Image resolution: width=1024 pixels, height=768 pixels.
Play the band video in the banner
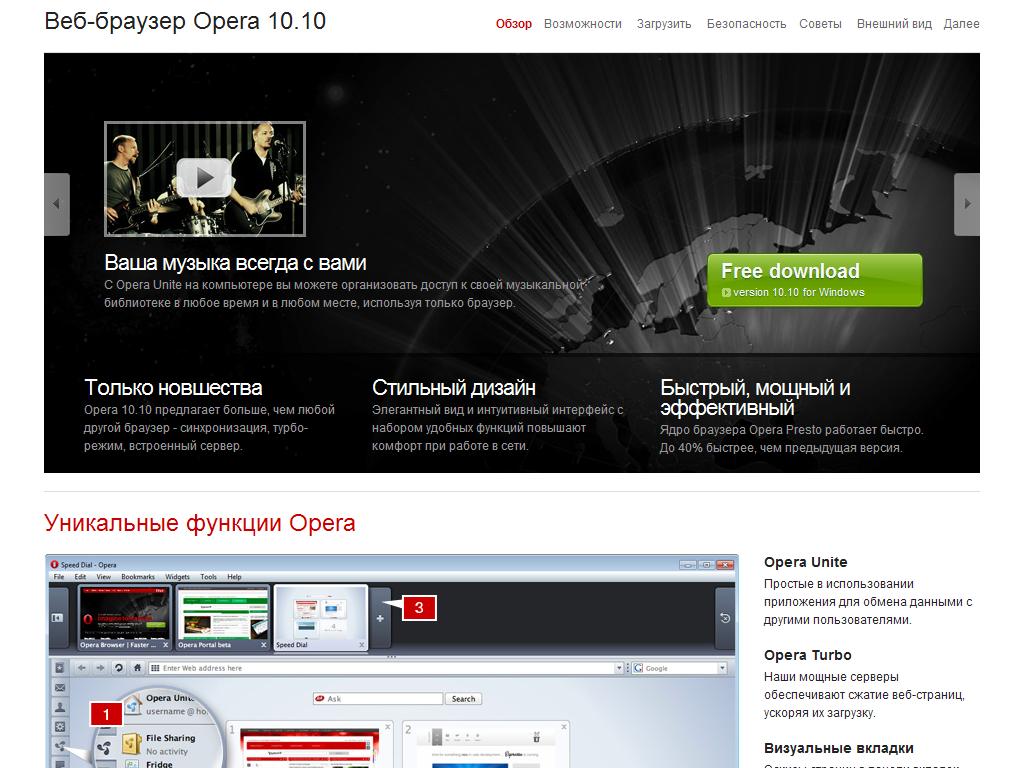pyautogui.click(x=205, y=178)
